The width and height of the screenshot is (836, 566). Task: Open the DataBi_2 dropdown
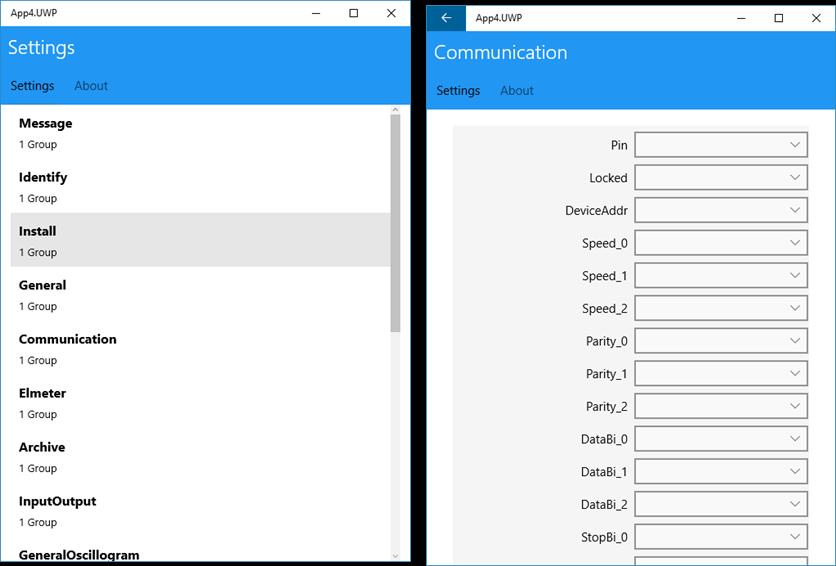(x=721, y=504)
